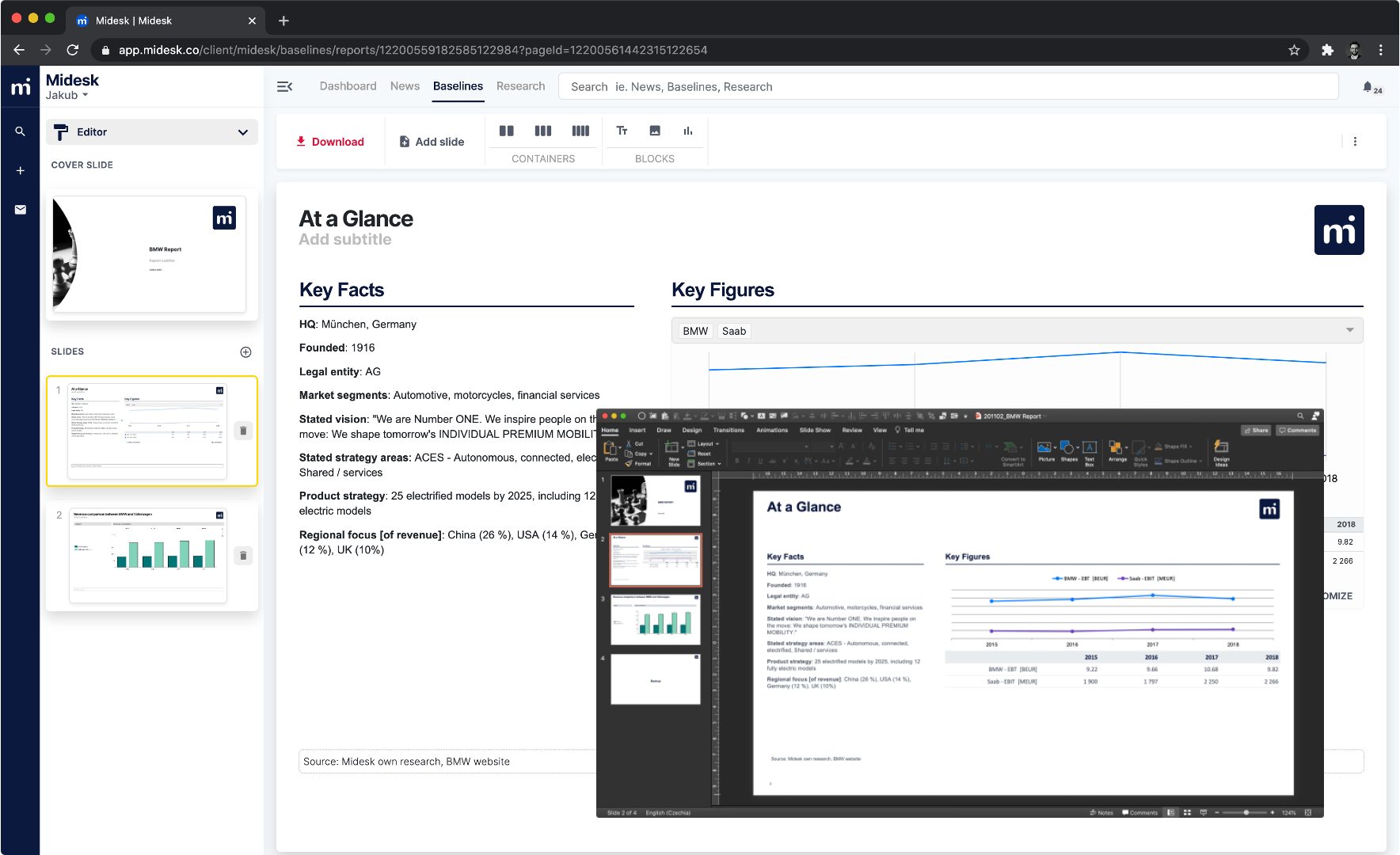
Task: Open the Slide Show tab in PowerPoint
Action: tap(815, 430)
